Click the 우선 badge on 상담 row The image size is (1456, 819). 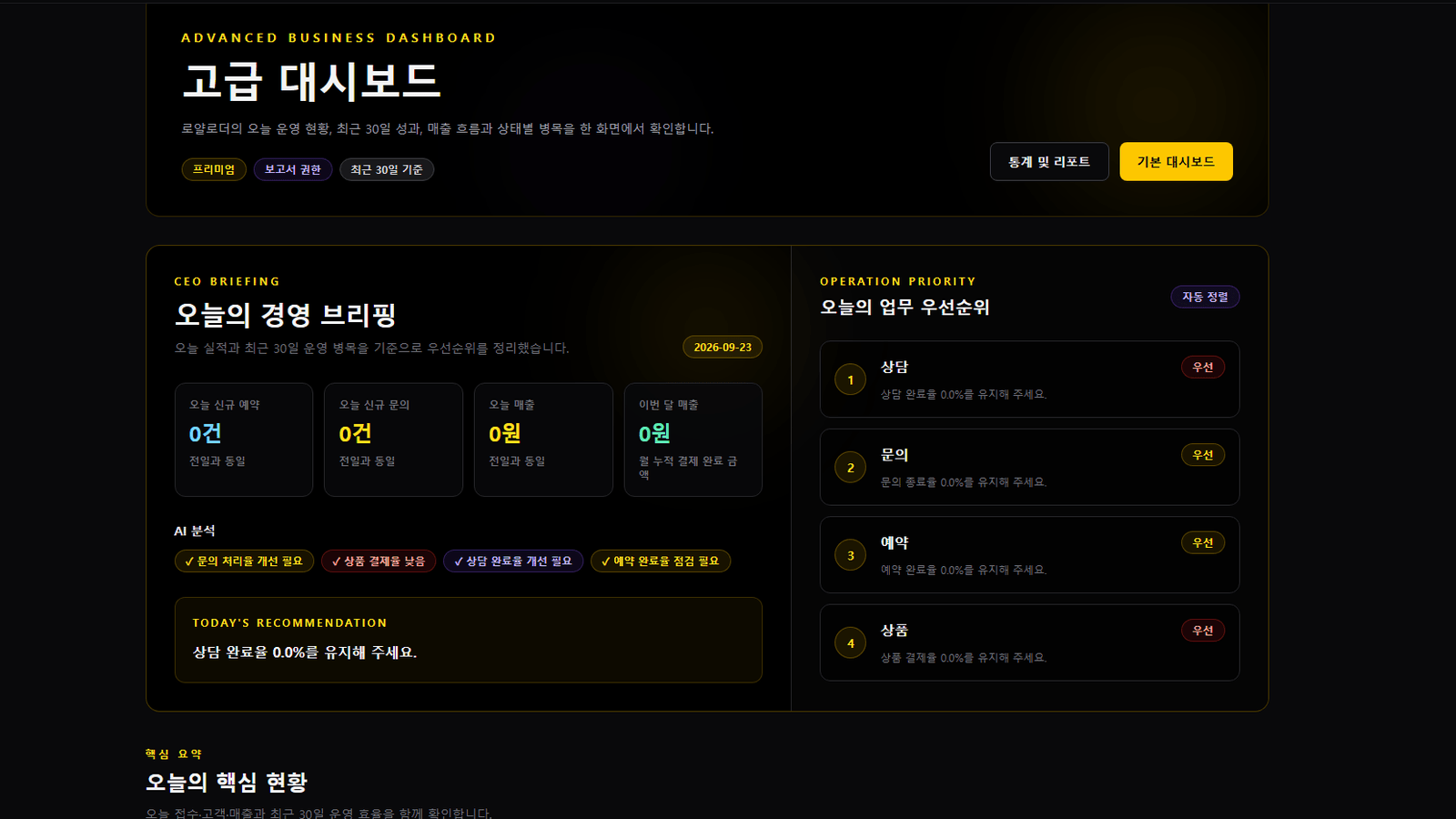(1203, 368)
